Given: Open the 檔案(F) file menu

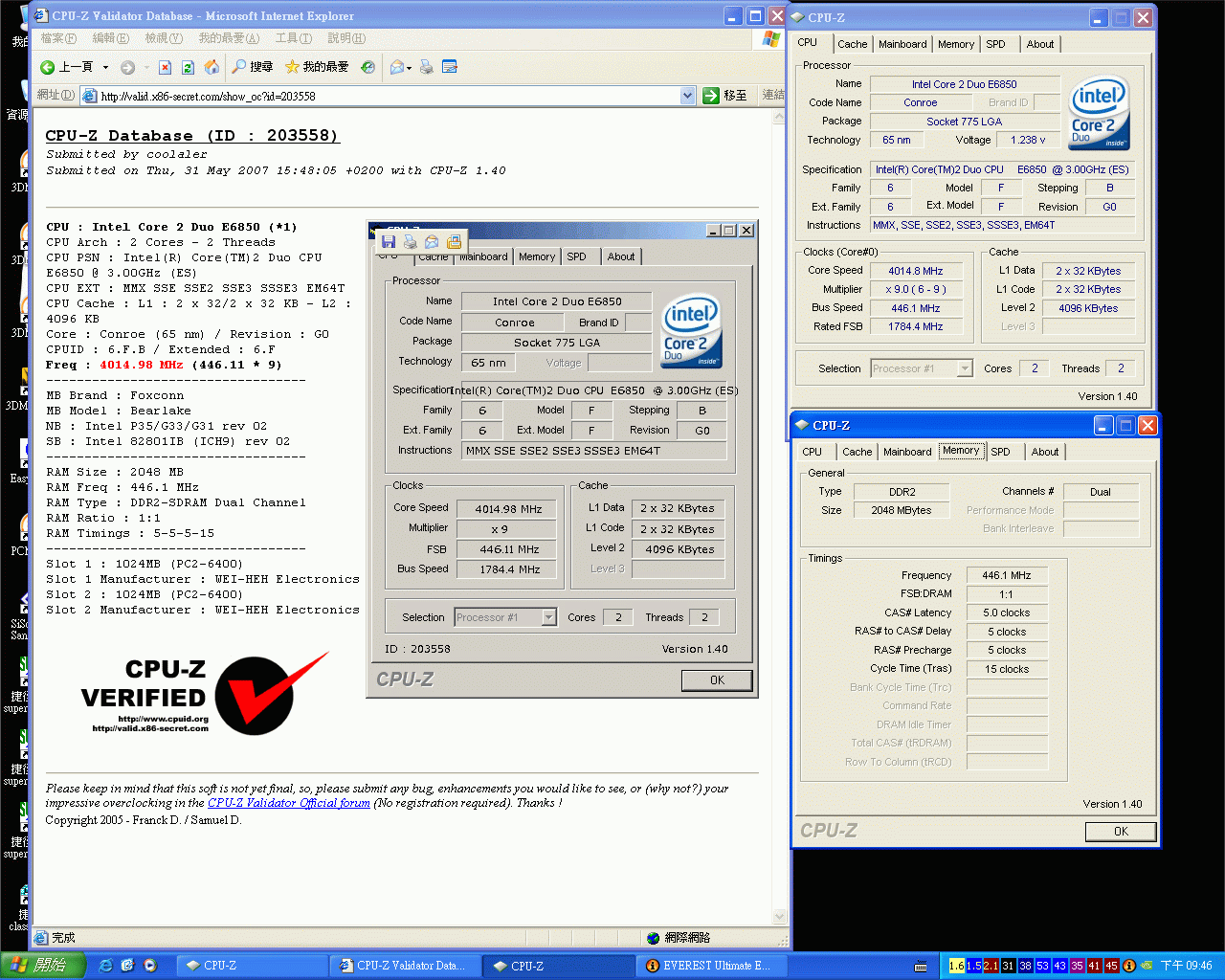Looking at the screenshot, I should [58, 38].
